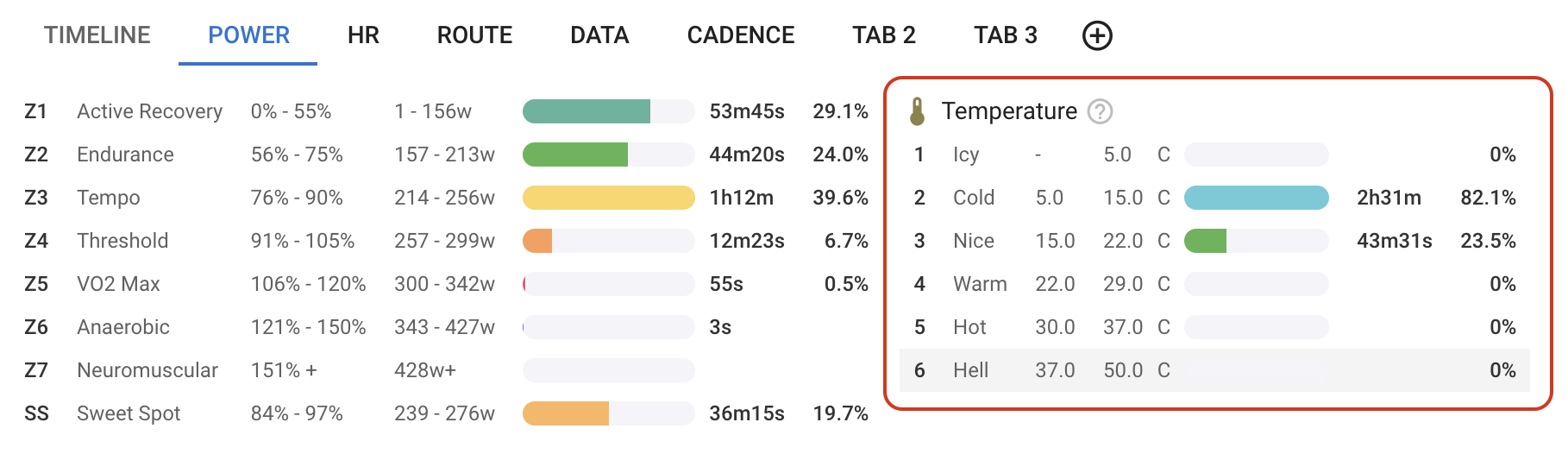Select the Hell temperature row
The image size is (1568, 454).
[x=1214, y=370]
